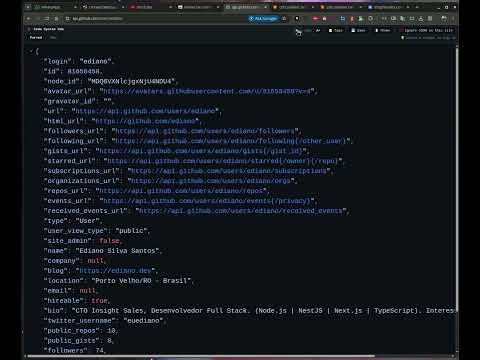Click the horizontal scrollbar at bottom
480x360 pixels.
click(x=201, y=356)
